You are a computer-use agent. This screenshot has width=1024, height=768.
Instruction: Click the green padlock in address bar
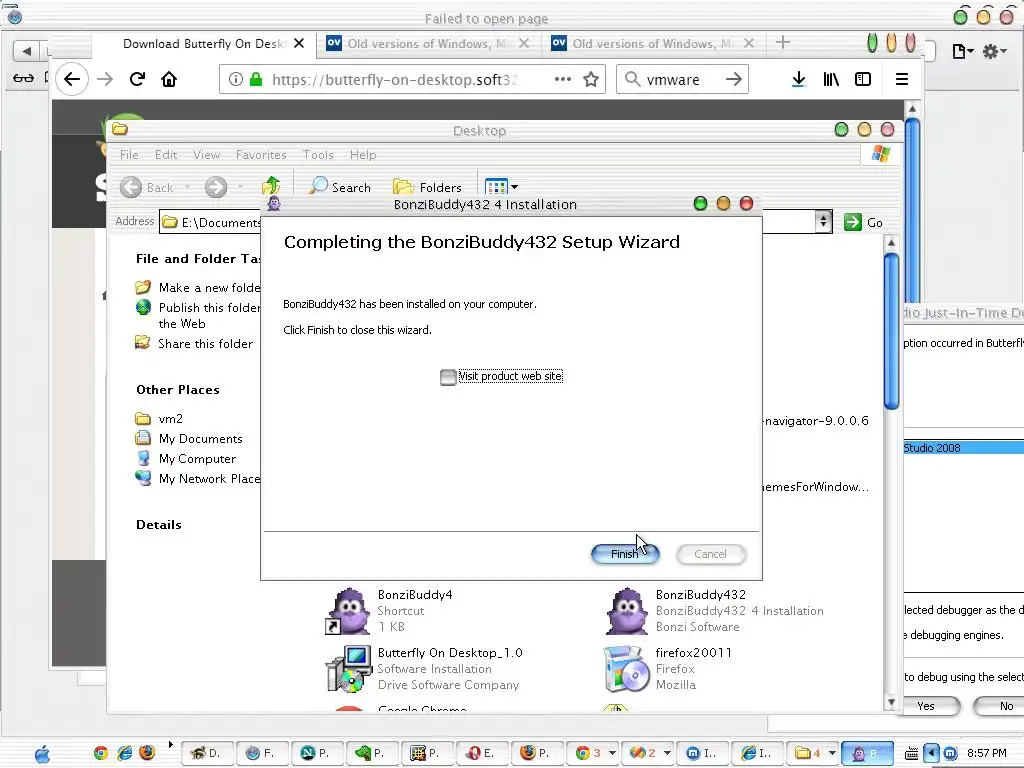pyautogui.click(x=256, y=79)
